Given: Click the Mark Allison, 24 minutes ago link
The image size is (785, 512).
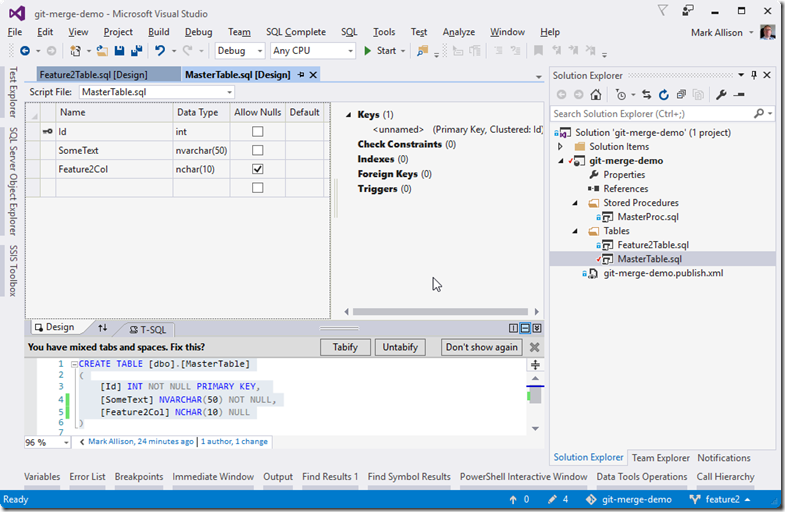Looking at the screenshot, I should [x=141, y=441].
